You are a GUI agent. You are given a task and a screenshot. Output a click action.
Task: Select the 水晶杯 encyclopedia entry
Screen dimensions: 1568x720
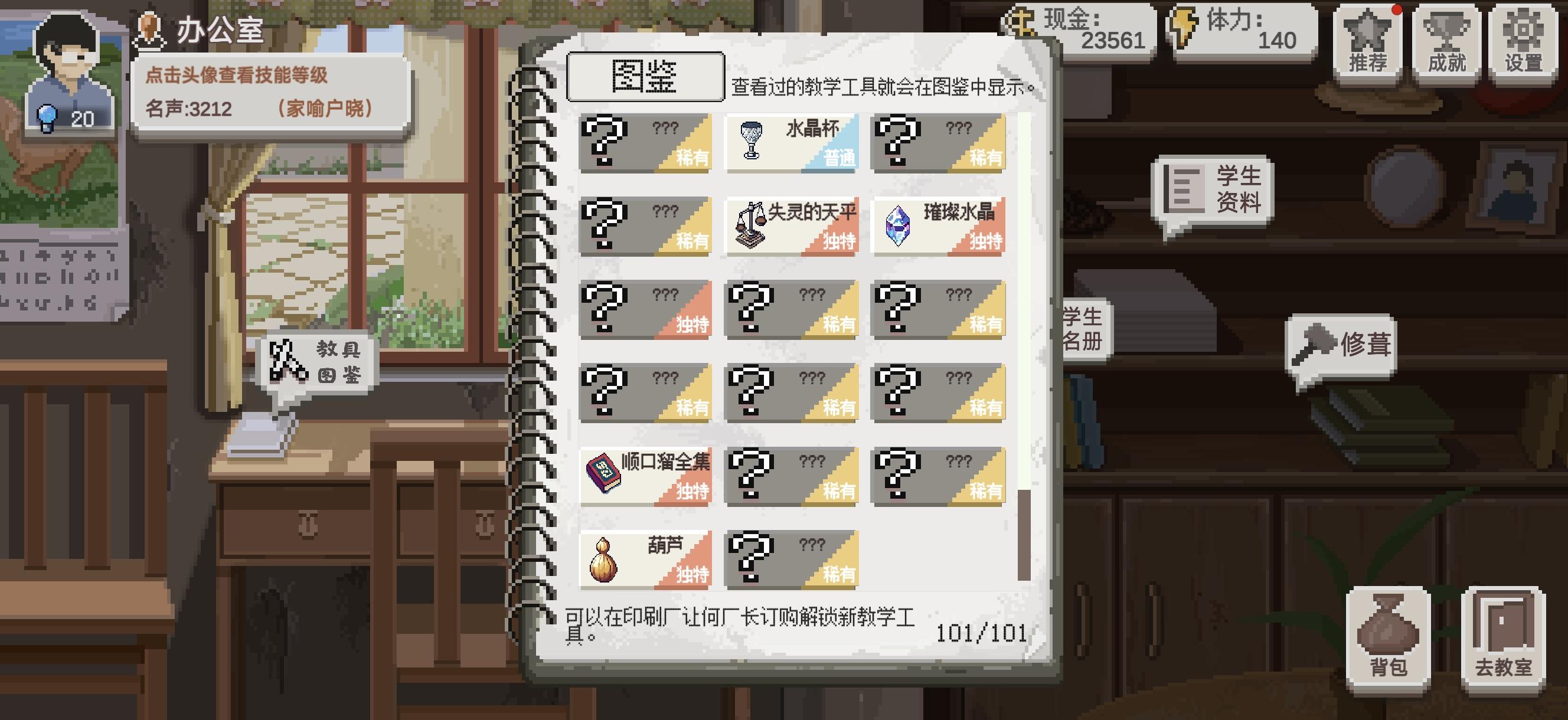click(792, 143)
